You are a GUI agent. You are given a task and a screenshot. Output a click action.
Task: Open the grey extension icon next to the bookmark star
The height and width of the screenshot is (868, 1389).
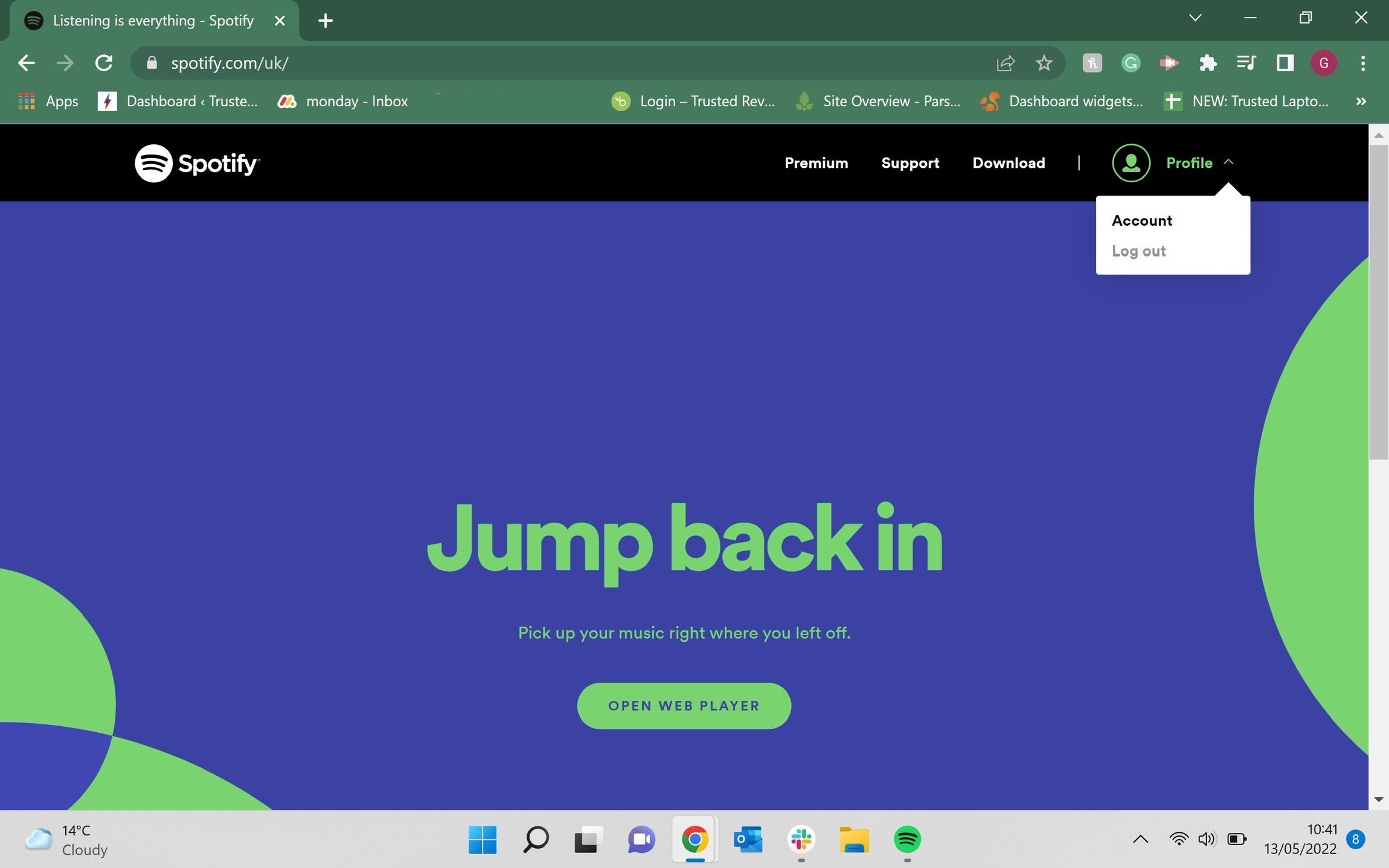1092,63
